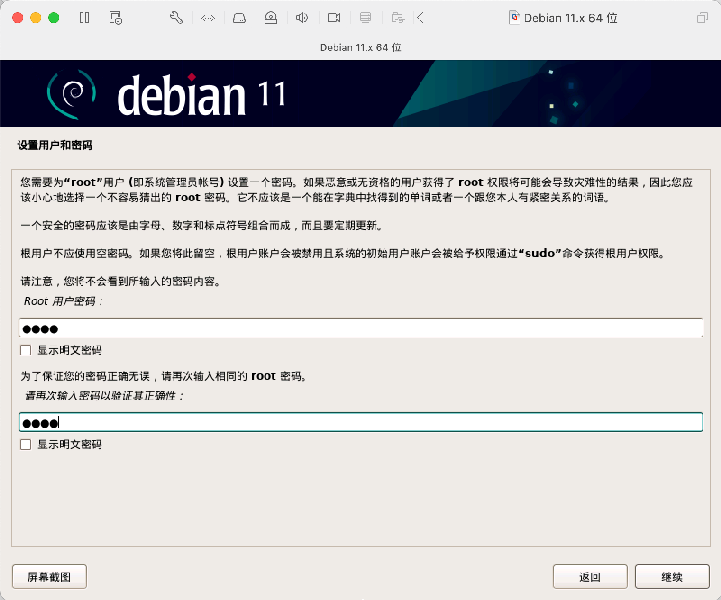Minimize the window with the yellow button
This screenshot has width=721, height=600.
[35, 18]
